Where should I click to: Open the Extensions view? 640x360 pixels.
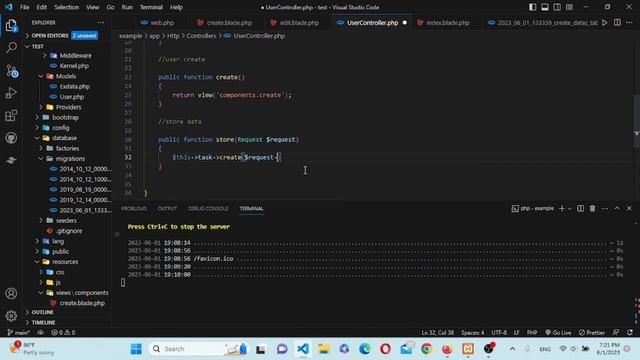pyautogui.click(x=11, y=116)
